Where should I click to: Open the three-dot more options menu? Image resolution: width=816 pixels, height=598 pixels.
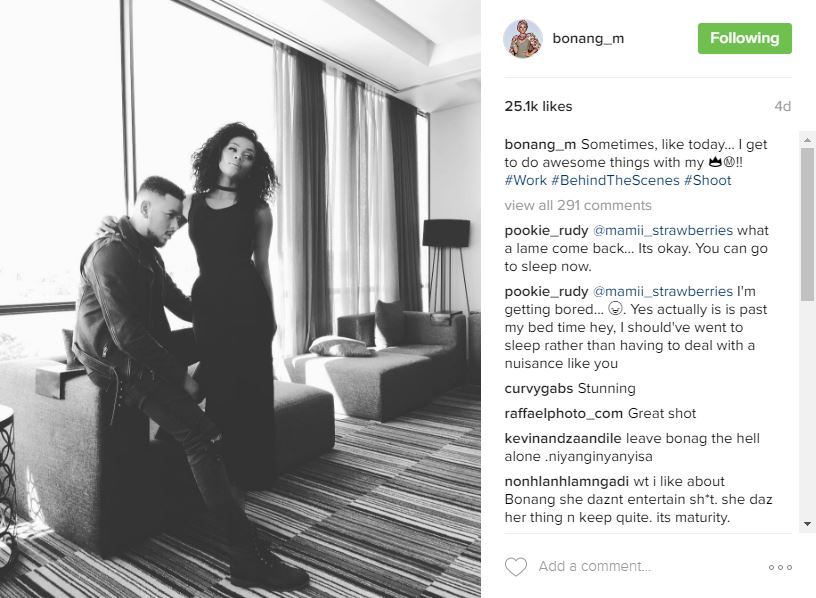(780, 567)
